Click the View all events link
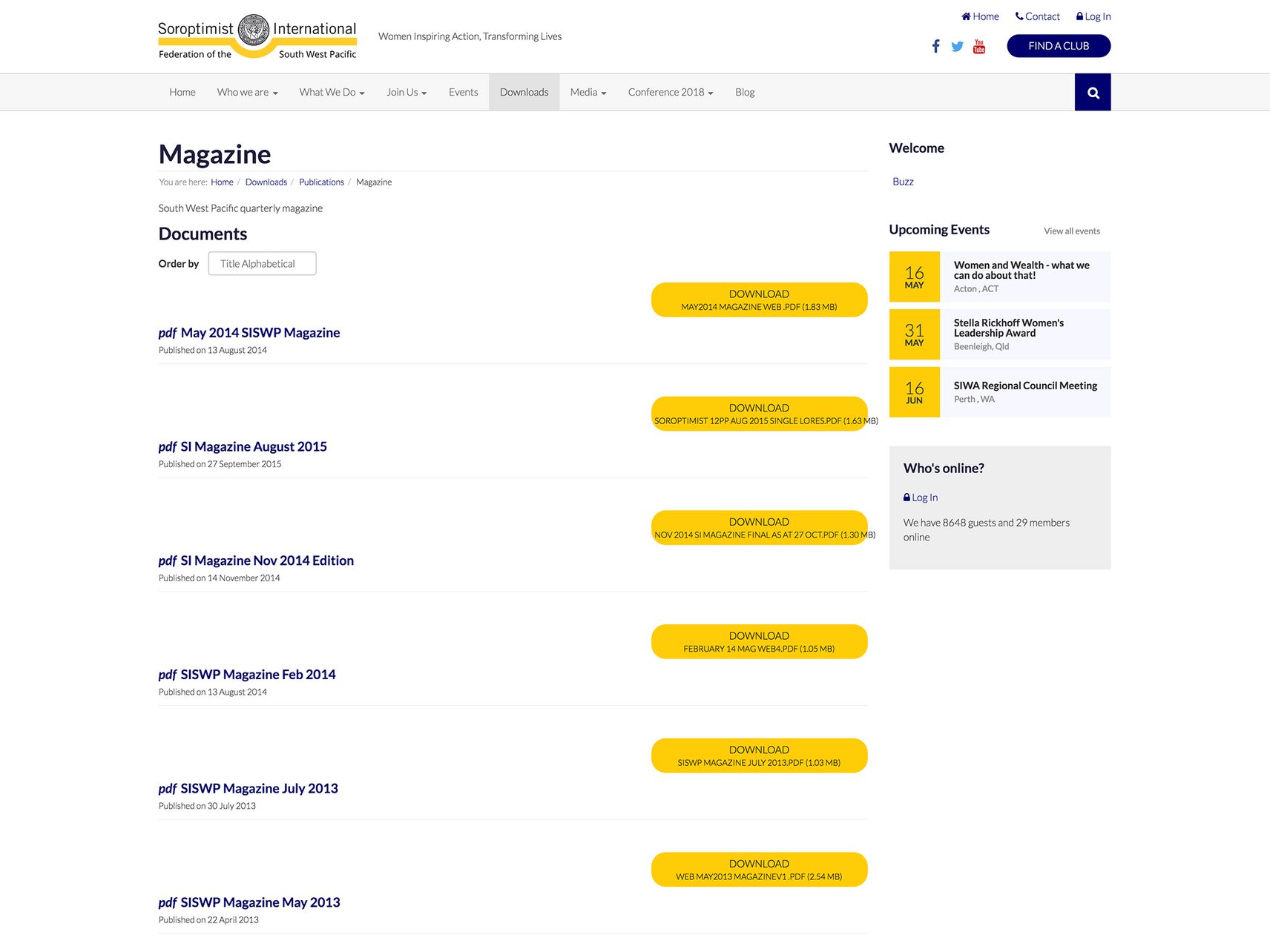Screen dimensions: 1270x952 tap(1072, 231)
